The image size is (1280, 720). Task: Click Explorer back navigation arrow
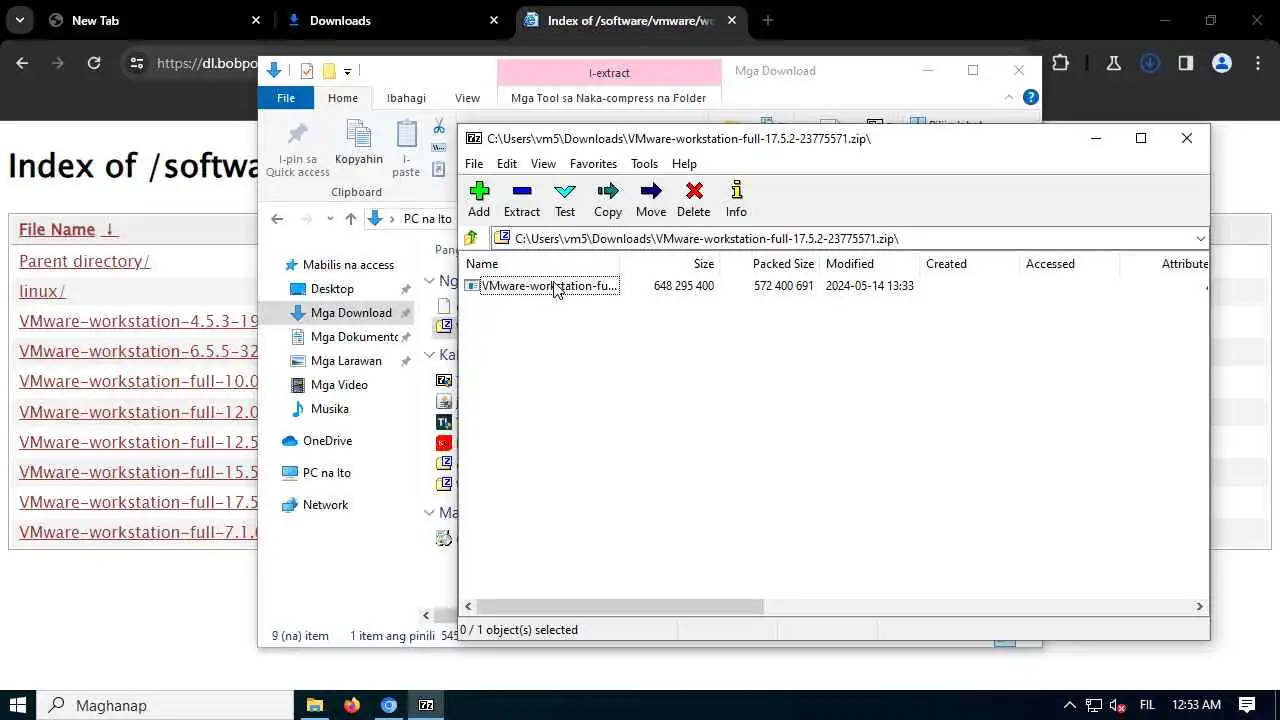click(277, 219)
